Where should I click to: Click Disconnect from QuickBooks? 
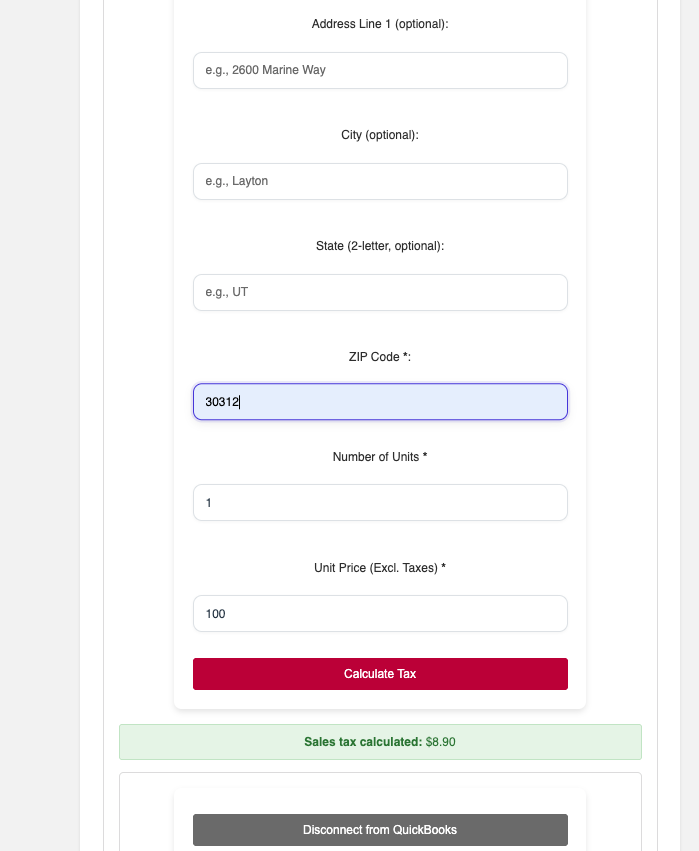380,830
